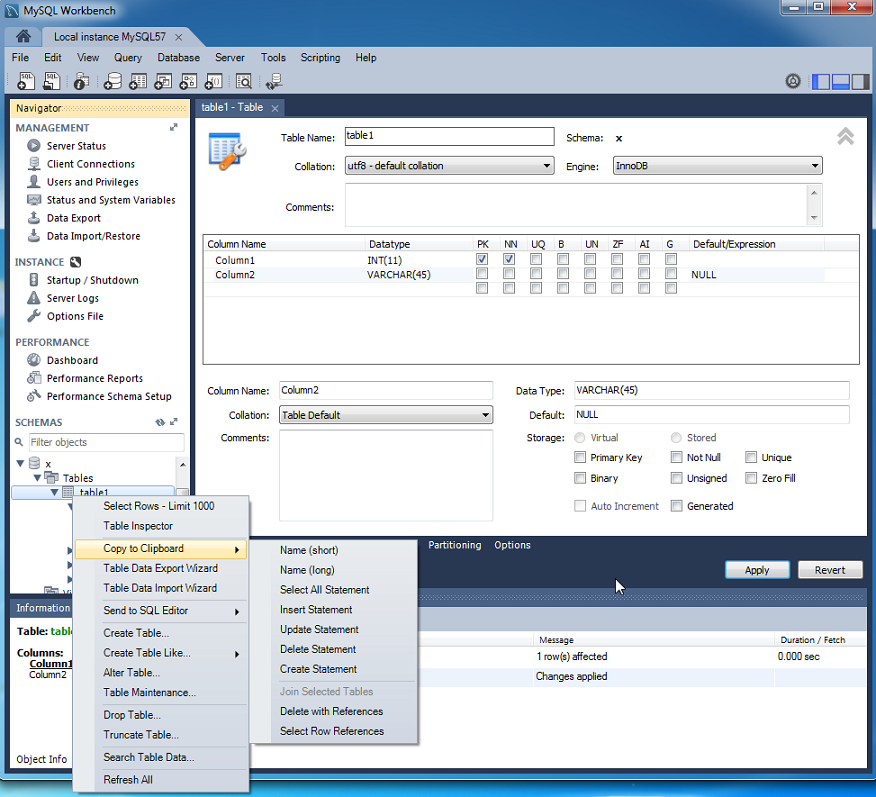
Task: Create a new function using the toolbar icon
Action: pos(213,81)
